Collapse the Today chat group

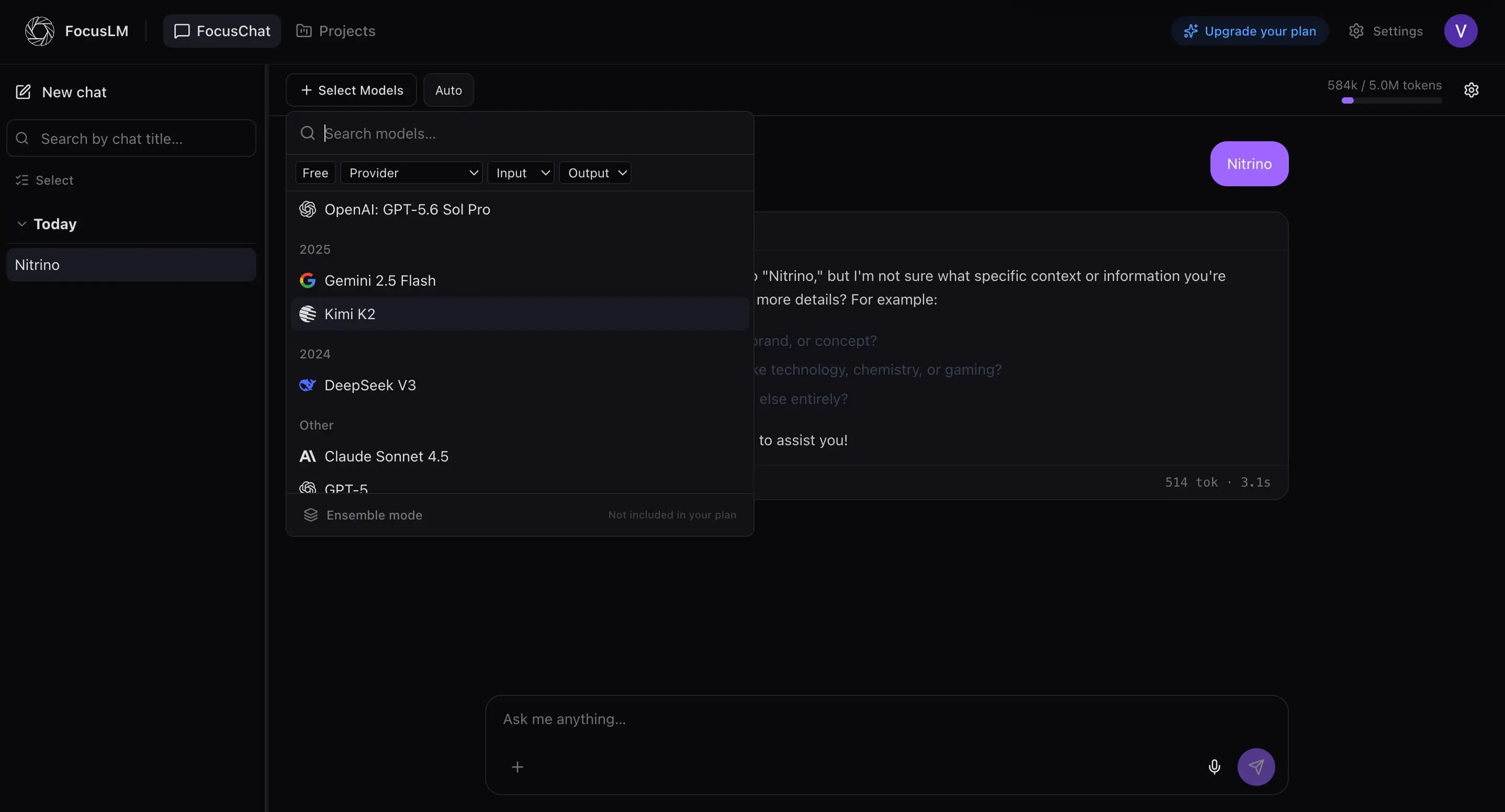coord(47,224)
